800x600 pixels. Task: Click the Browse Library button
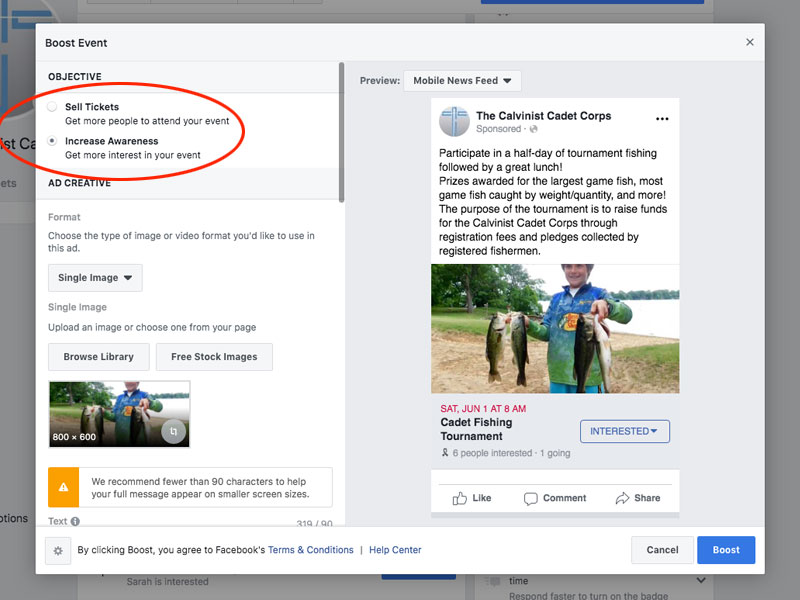tap(98, 357)
